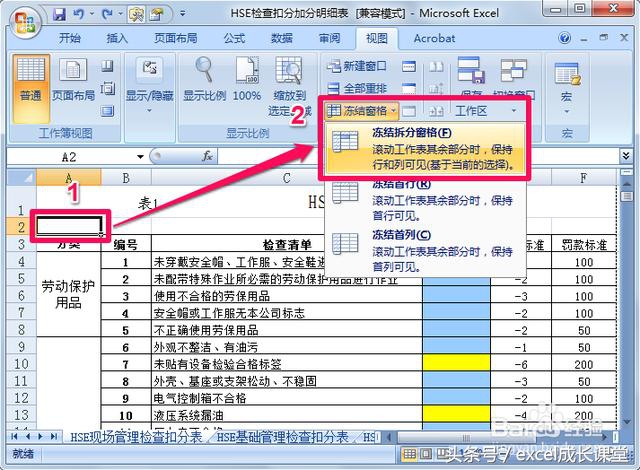Click the yellow cell in row 7
The width and height of the screenshot is (640, 470).
pyautogui.click(x=456, y=365)
